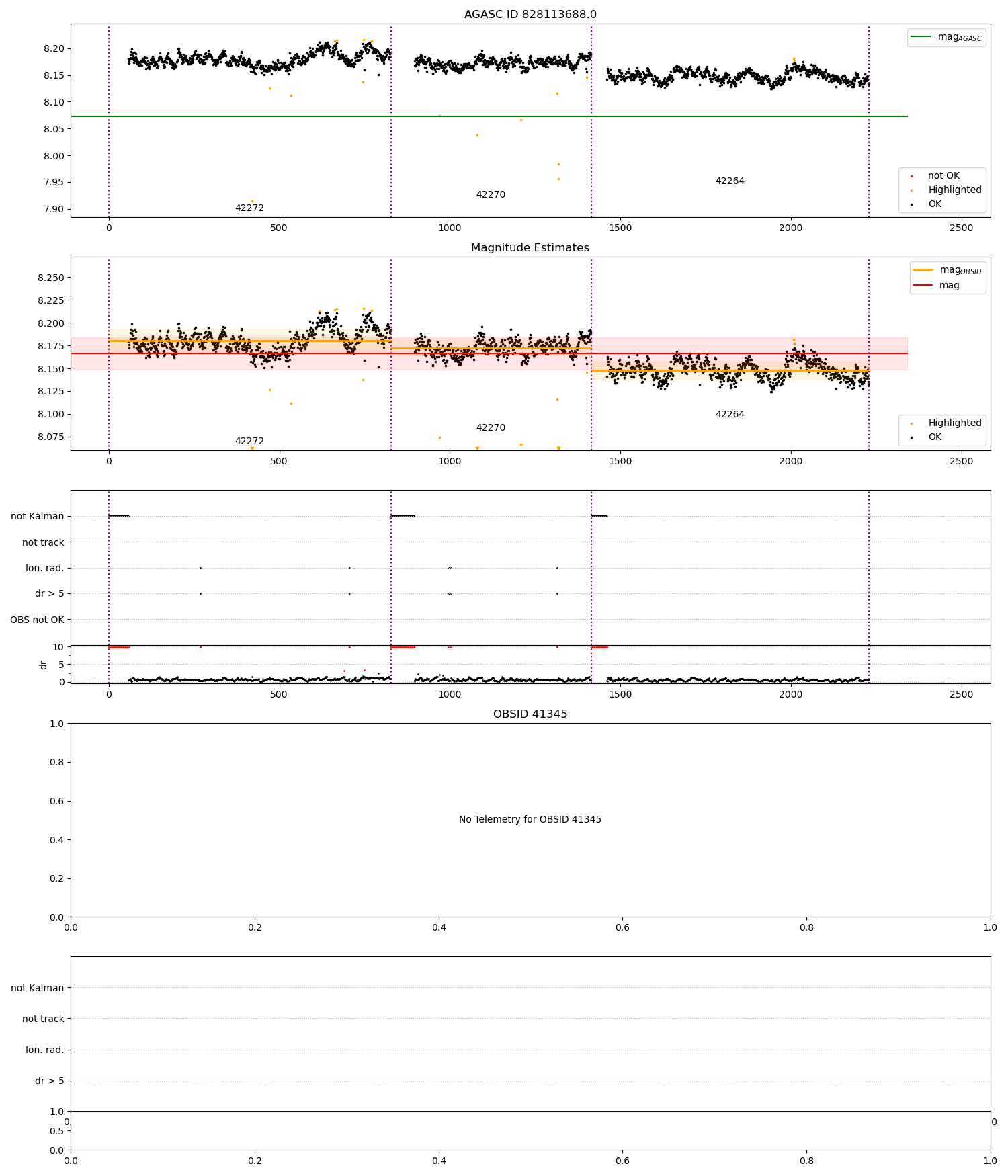
Task: Click the title "AGASC ID 828113688.0"
Action: coord(530,15)
